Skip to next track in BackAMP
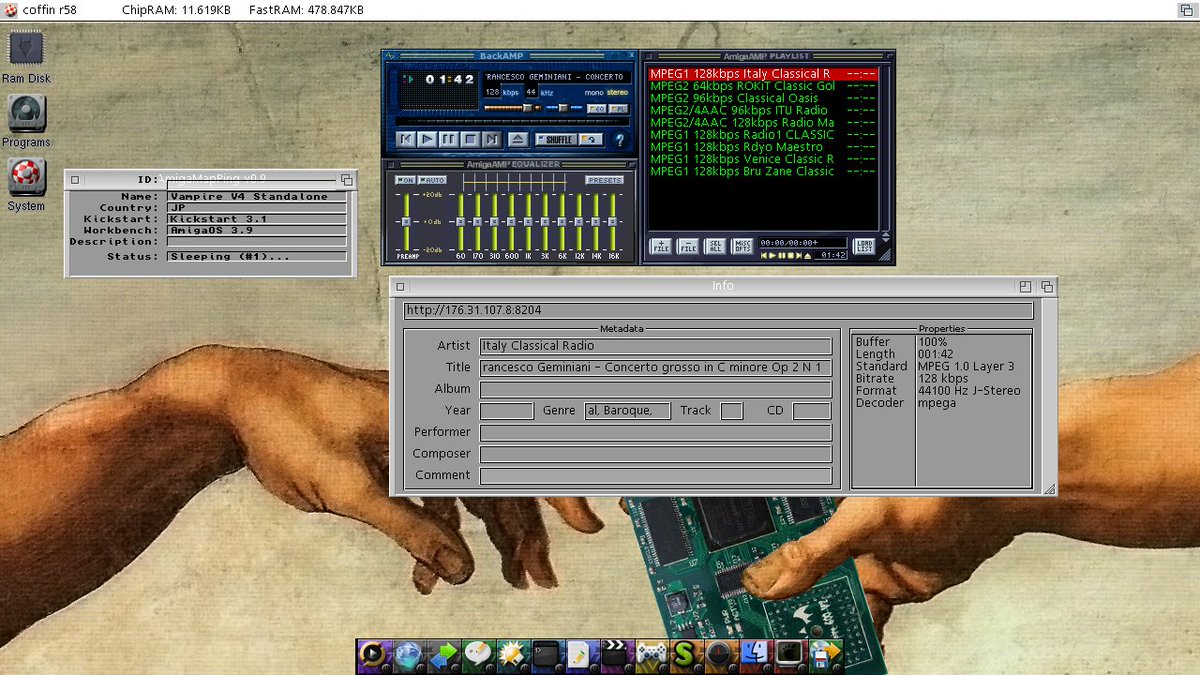Image resolution: width=1200 pixels, height=675 pixels. 491,139
